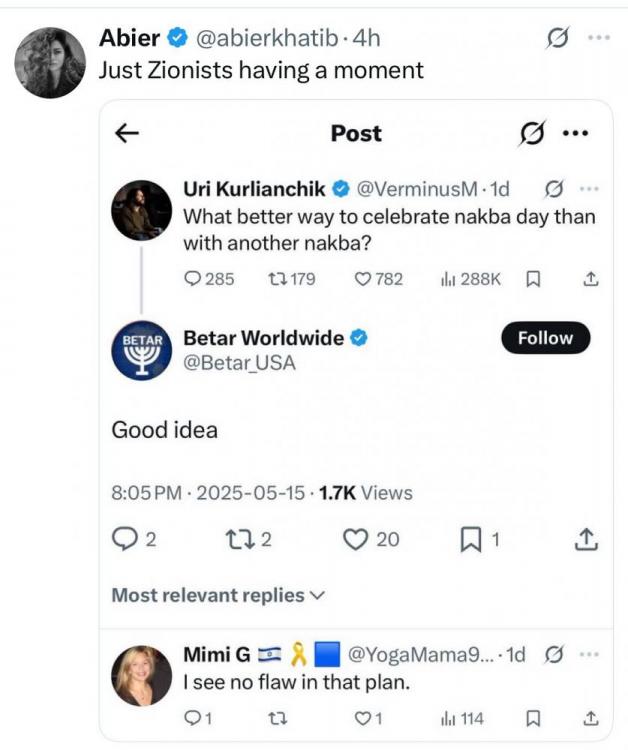Bookmark Mimi G's reply

(533, 717)
